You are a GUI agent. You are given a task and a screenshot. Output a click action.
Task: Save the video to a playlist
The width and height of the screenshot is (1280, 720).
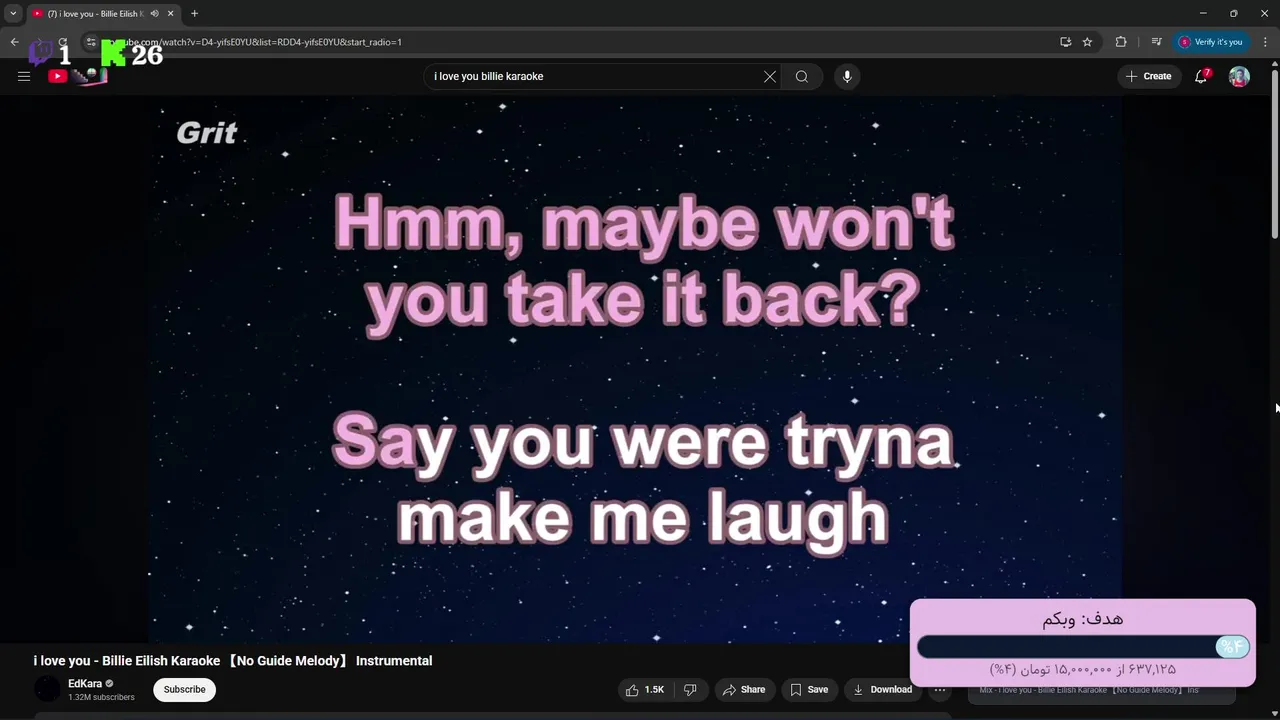click(x=808, y=689)
